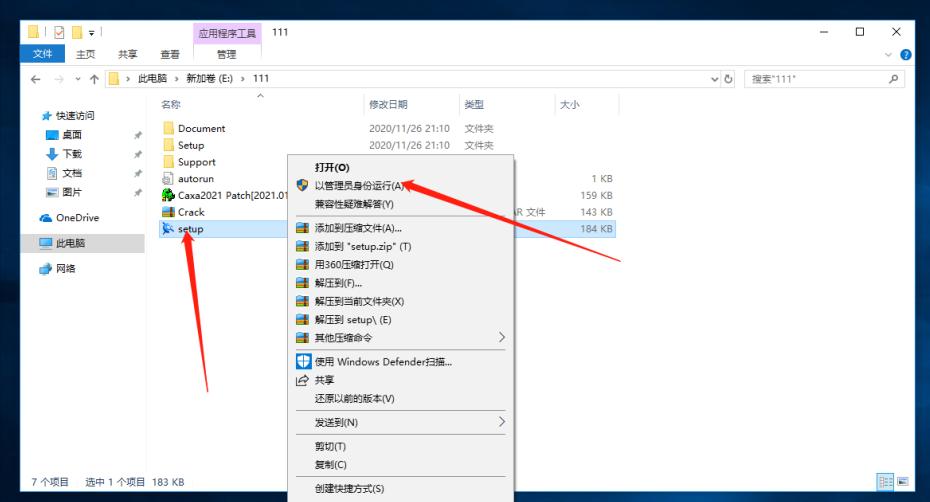Open the 文件 ribbon tab
The width and height of the screenshot is (930, 502).
coord(42,54)
